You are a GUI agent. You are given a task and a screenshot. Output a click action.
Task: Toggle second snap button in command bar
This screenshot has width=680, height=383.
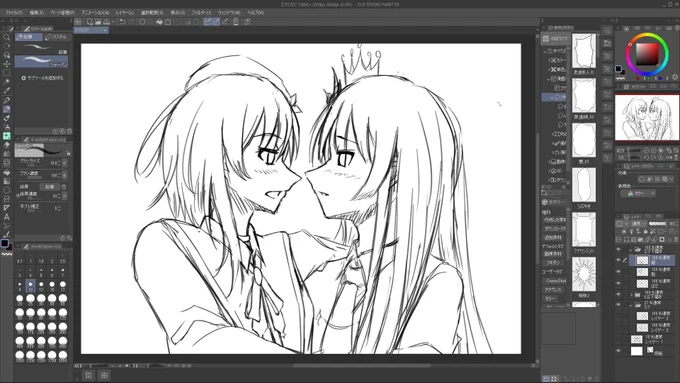216,21
